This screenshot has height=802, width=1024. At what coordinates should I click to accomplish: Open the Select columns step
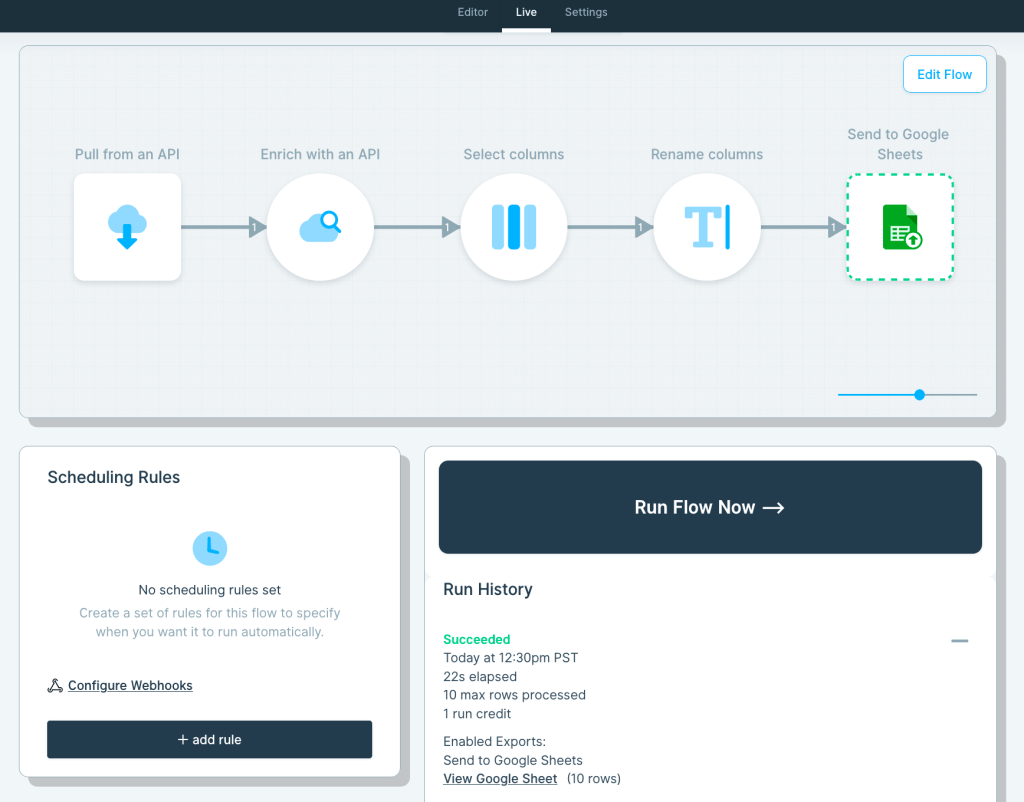pos(513,227)
